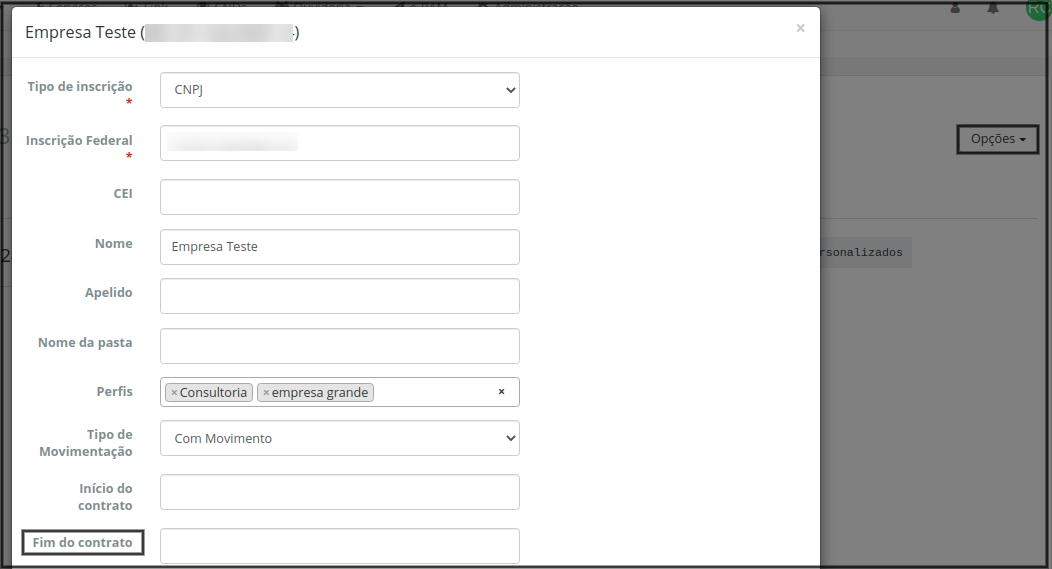The height and width of the screenshot is (569, 1052).
Task: Open the Tipo de inscrição dropdown
Action: click(x=340, y=90)
